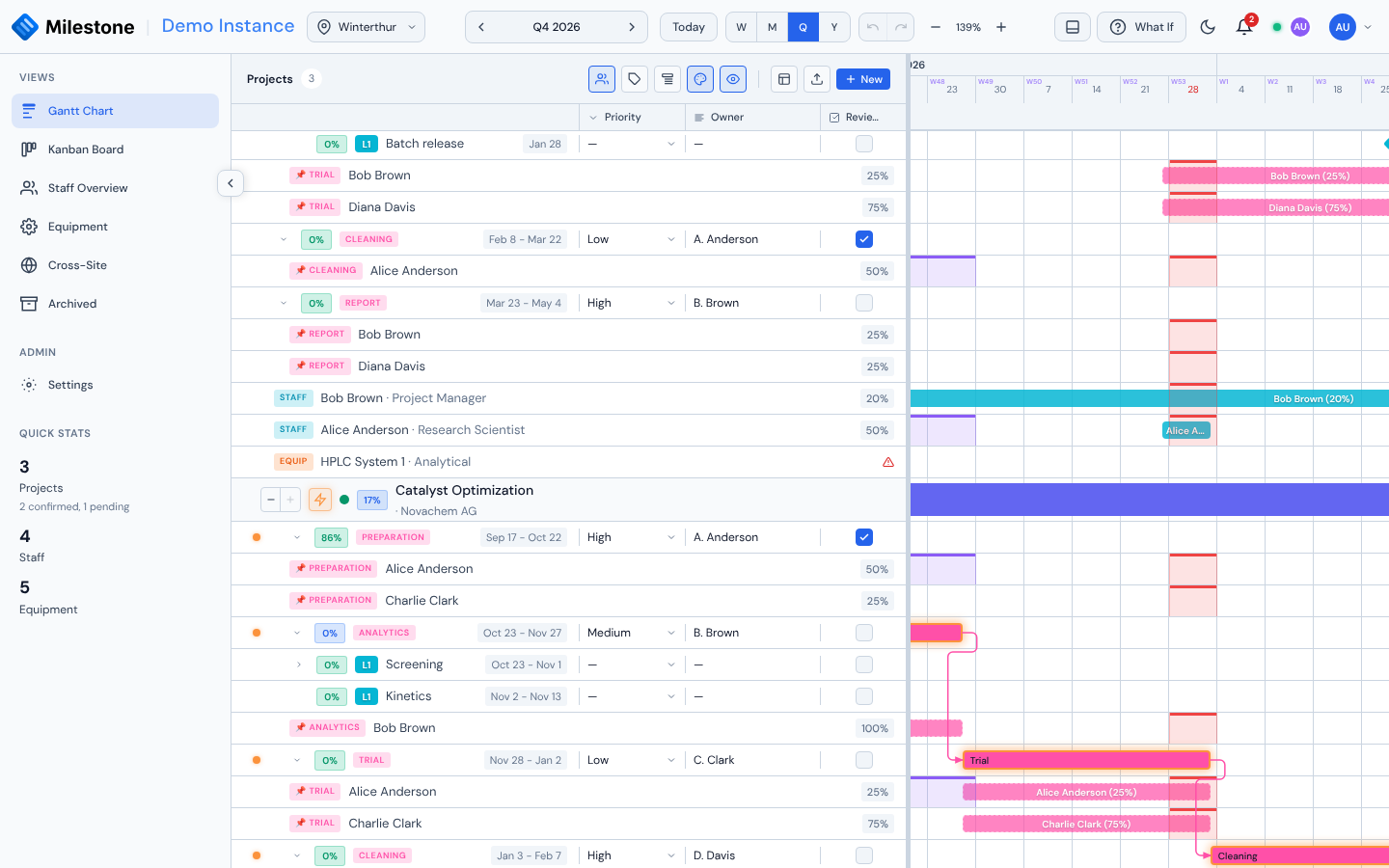
Task: Toggle the eye visibility icon in toolbar
Action: (x=733, y=79)
